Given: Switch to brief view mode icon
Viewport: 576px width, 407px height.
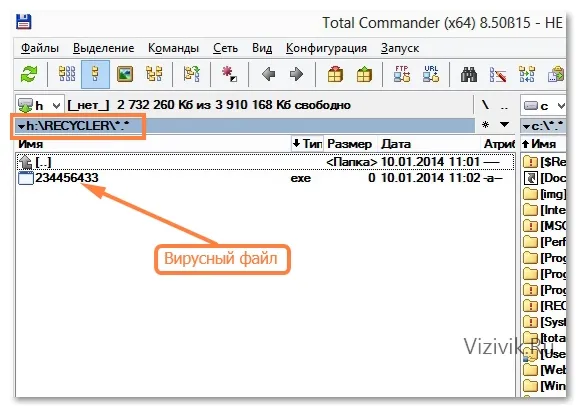Looking at the screenshot, I should (67, 75).
